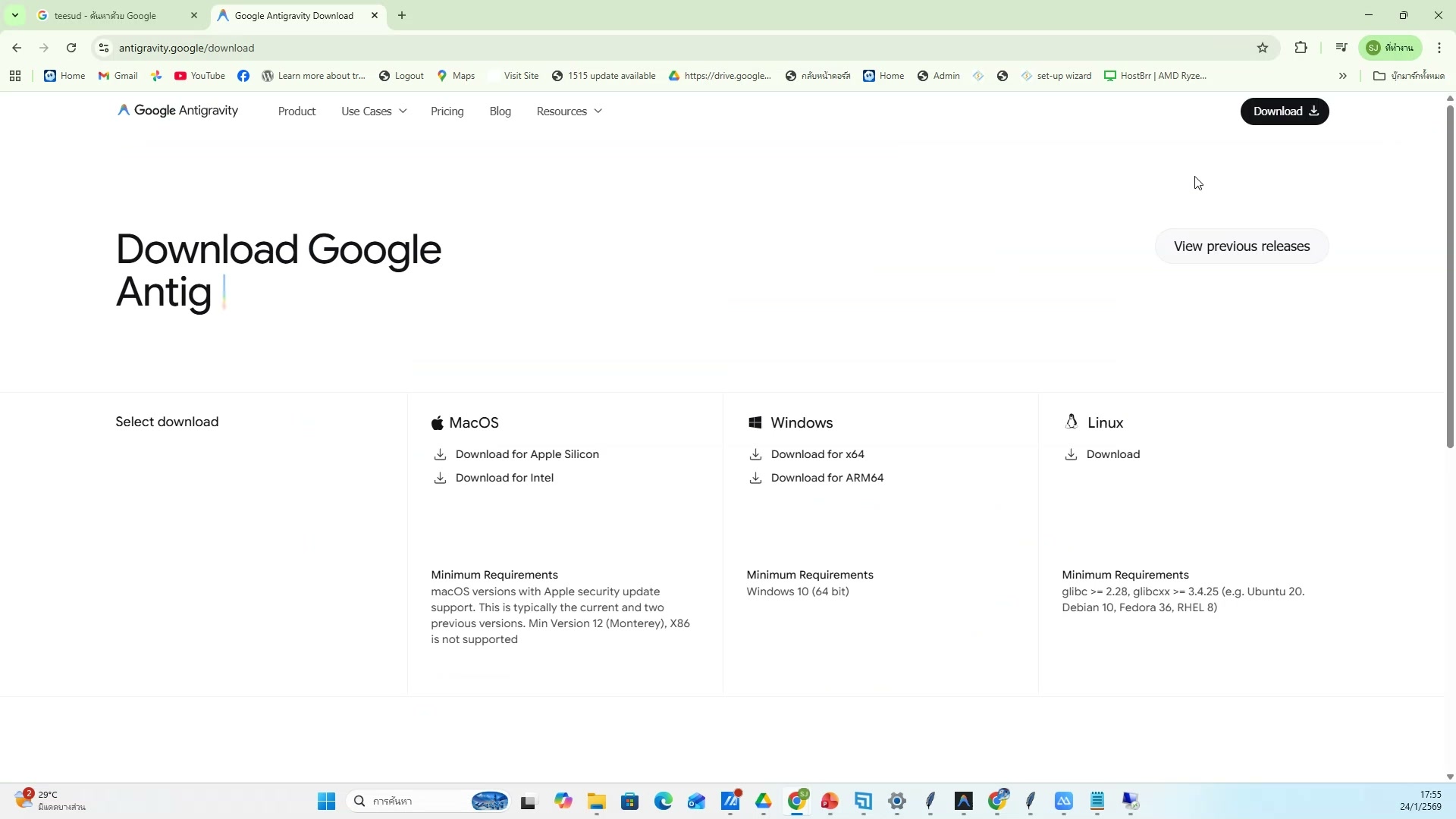This screenshot has width=1456, height=819.
Task: Open the tab search dropdown arrow
Action: click(x=14, y=15)
